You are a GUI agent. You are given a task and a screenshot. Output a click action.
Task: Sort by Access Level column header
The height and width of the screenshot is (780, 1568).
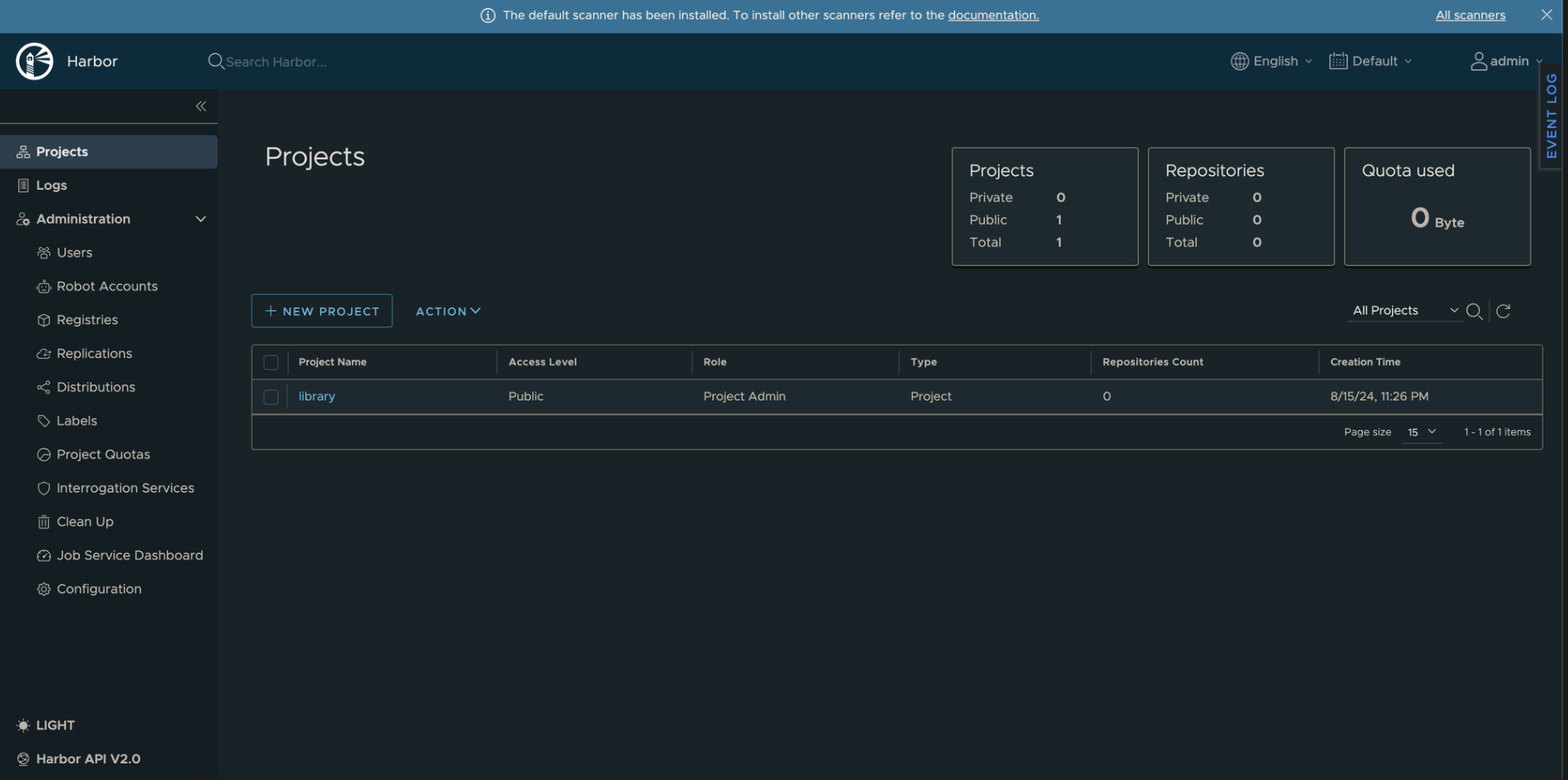coord(543,362)
